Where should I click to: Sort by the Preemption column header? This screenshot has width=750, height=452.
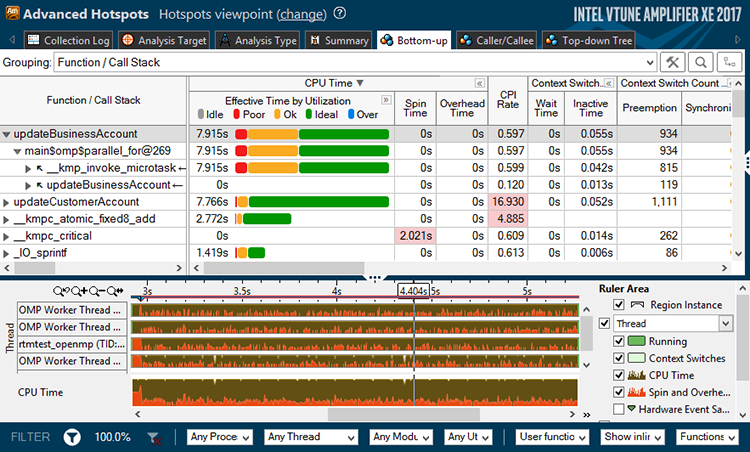pyautogui.click(x=650, y=108)
